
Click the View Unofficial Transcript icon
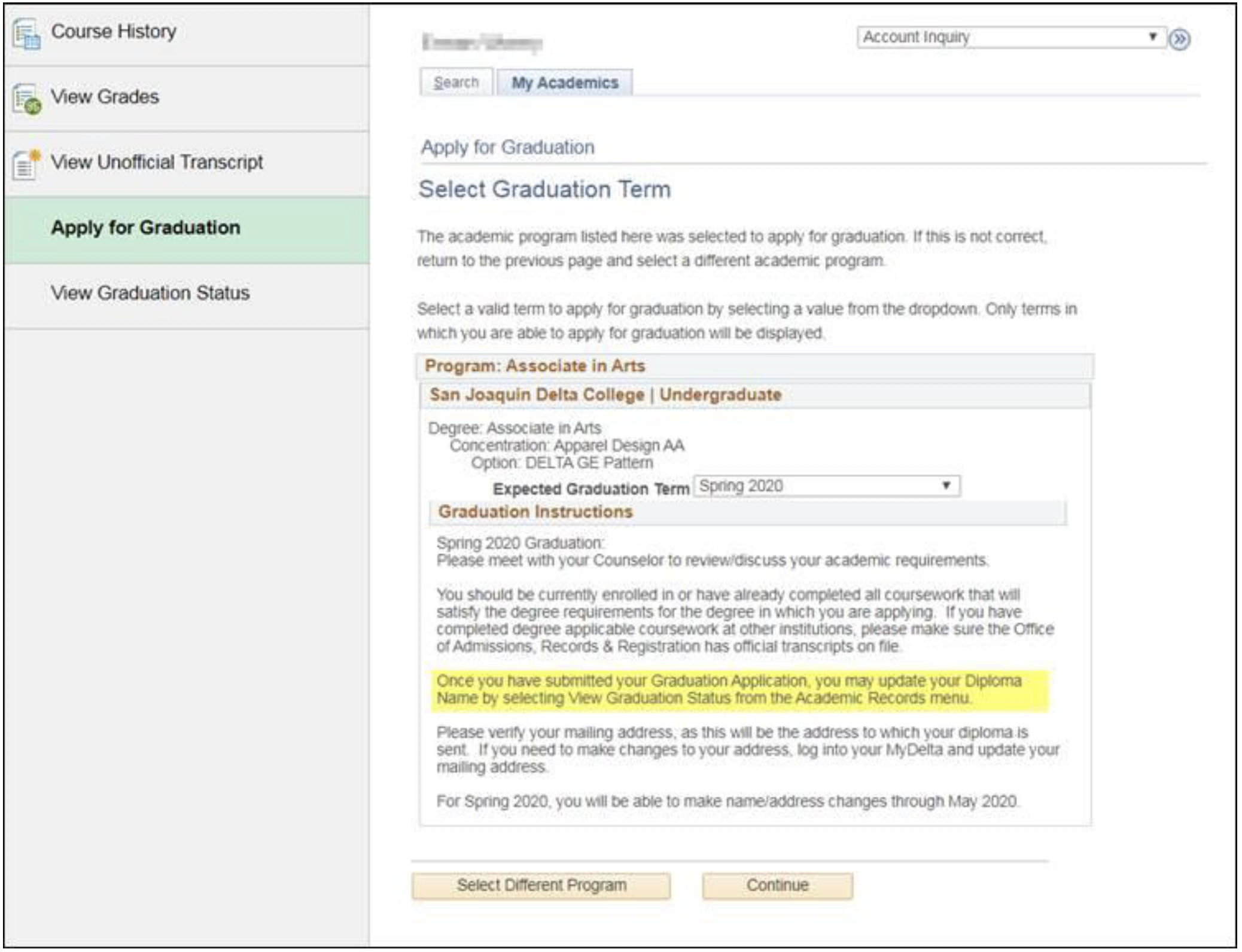(26, 164)
